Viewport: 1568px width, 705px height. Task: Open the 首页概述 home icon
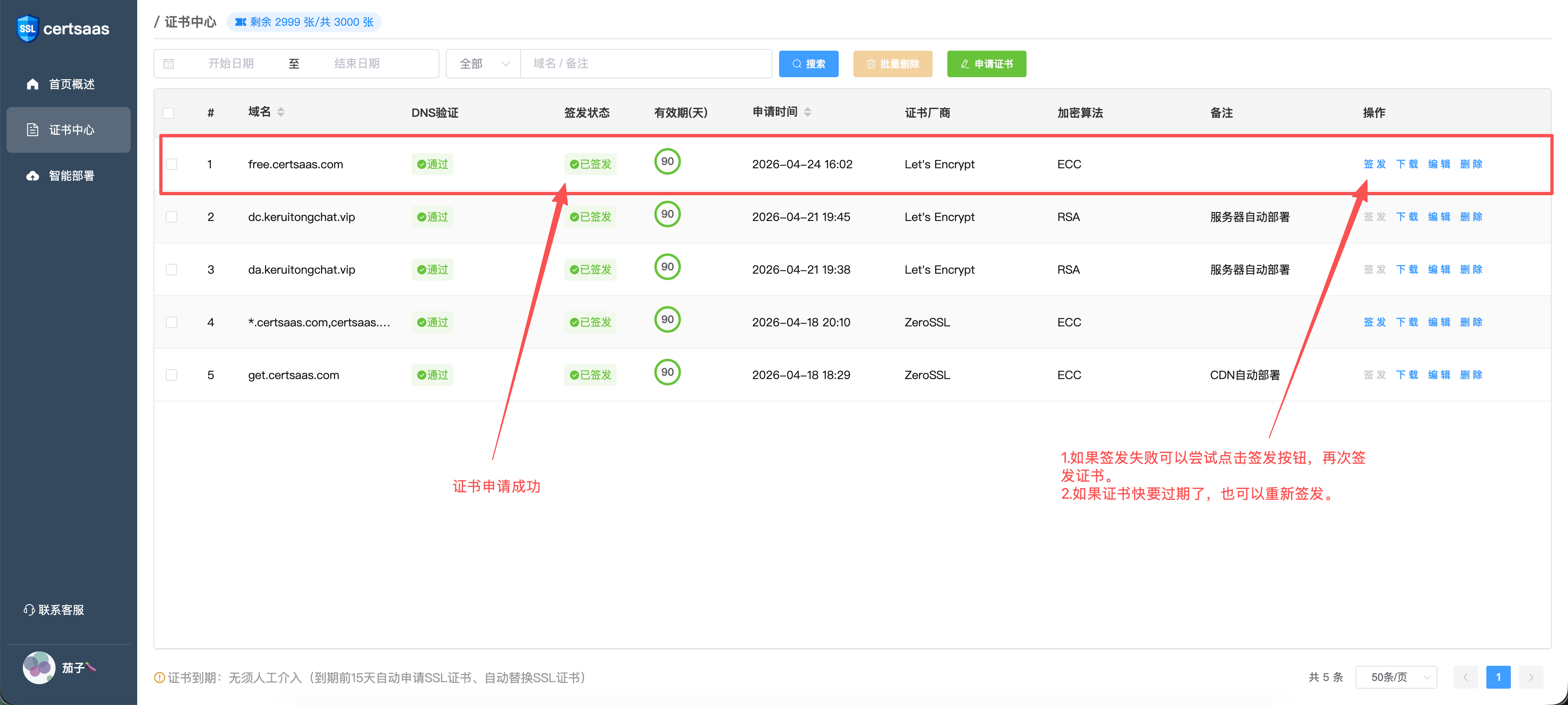tap(33, 84)
